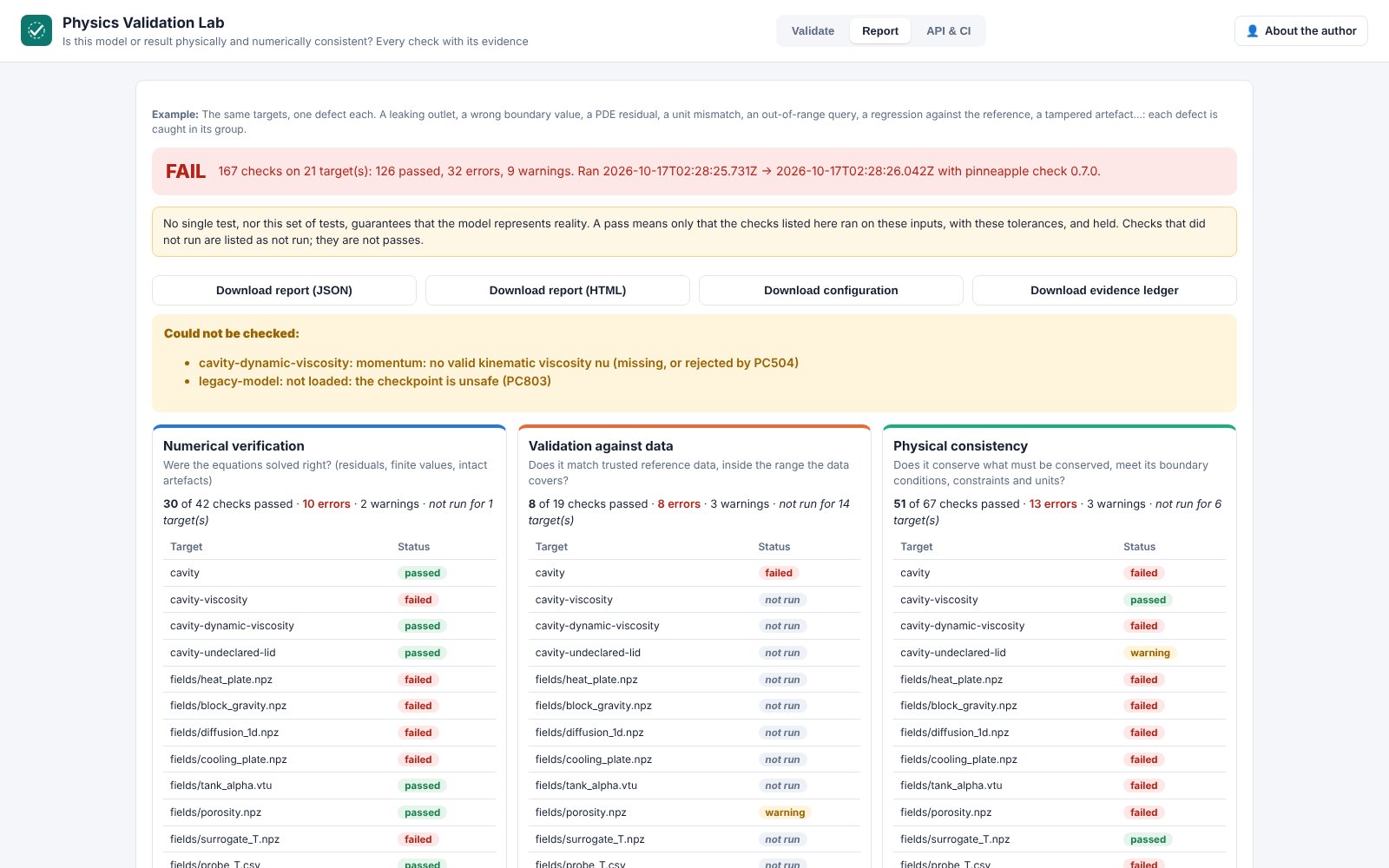Screen dimensions: 1389x868
Task: Click the Physics Validation Lab checkmark logo
Action: [36, 30]
